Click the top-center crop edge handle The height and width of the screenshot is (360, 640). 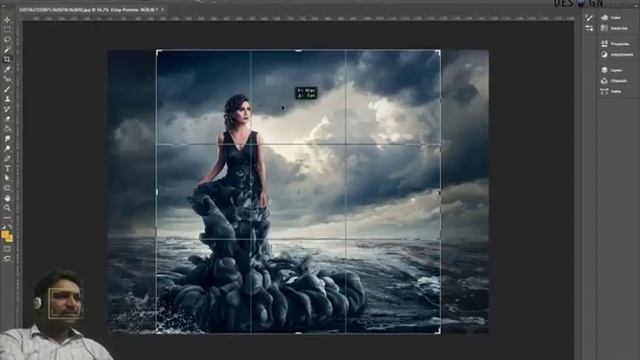[x=298, y=51]
